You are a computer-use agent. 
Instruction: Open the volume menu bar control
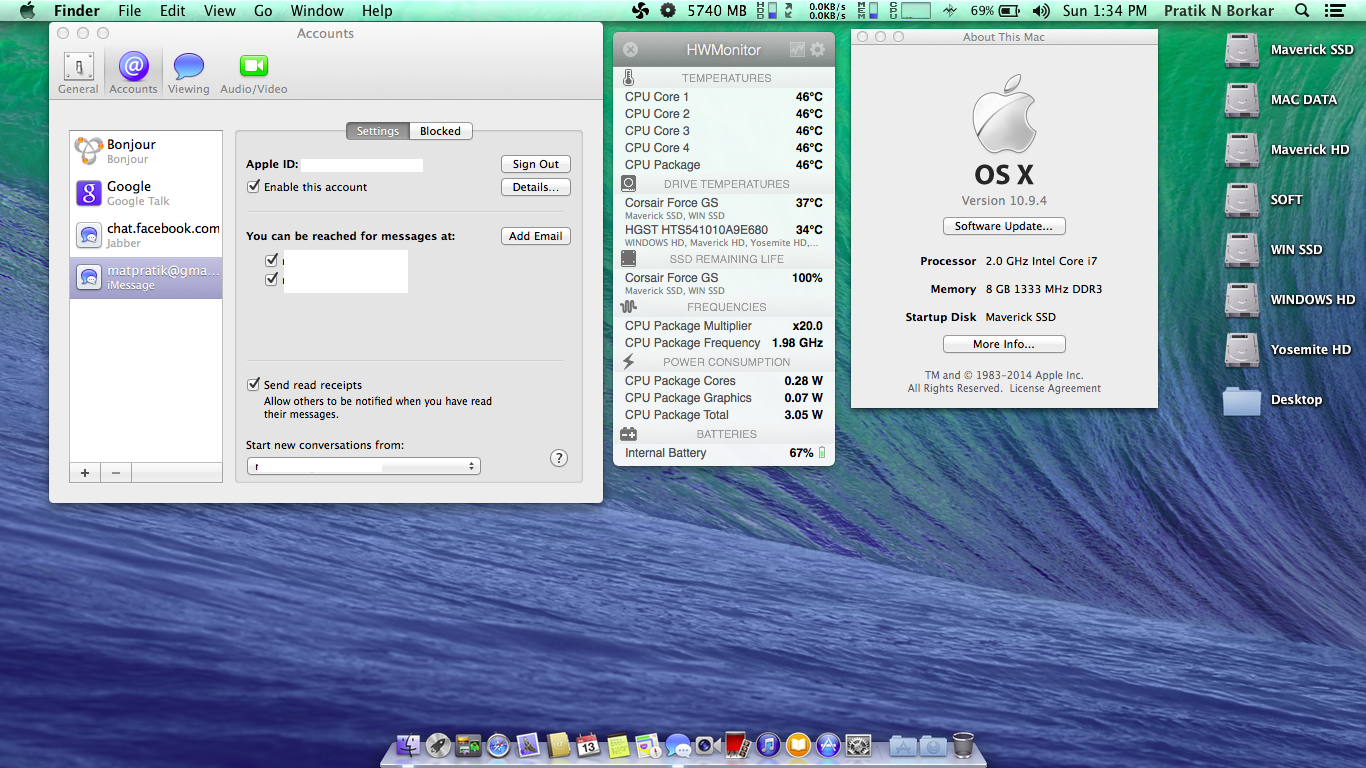[1041, 11]
